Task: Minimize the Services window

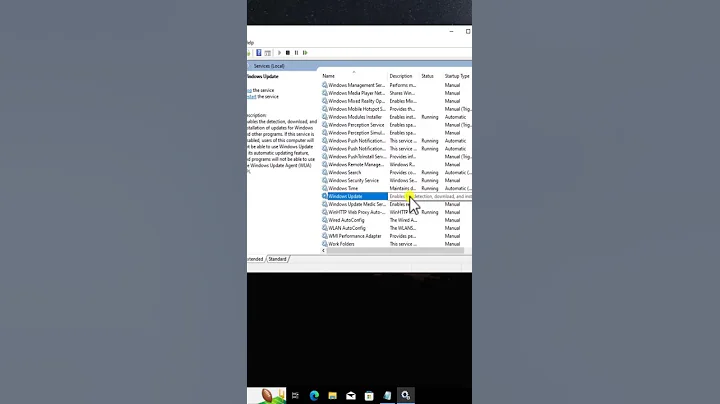Action: [x=451, y=32]
